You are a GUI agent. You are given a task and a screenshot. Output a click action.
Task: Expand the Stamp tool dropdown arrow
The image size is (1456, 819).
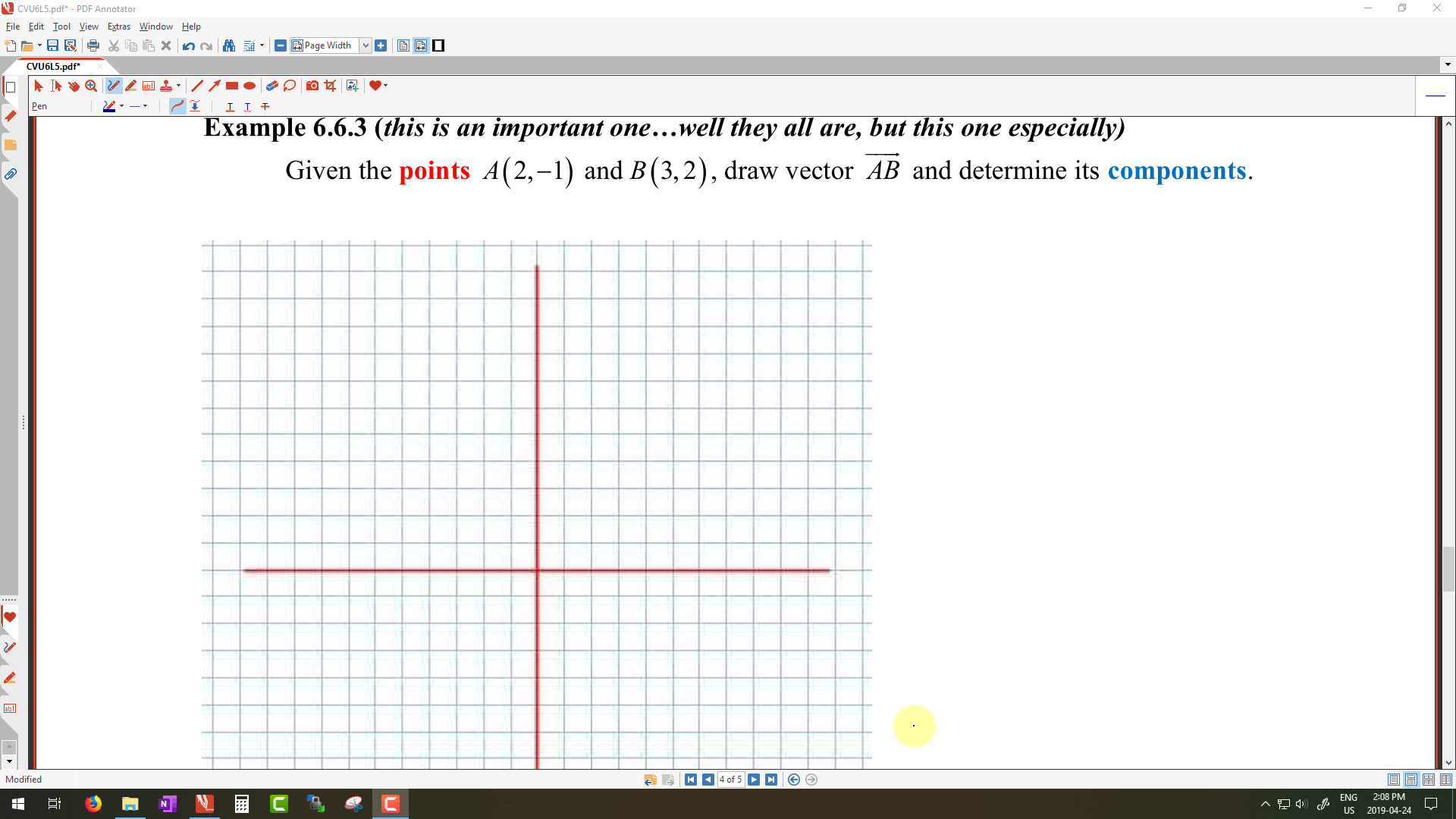point(179,86)
